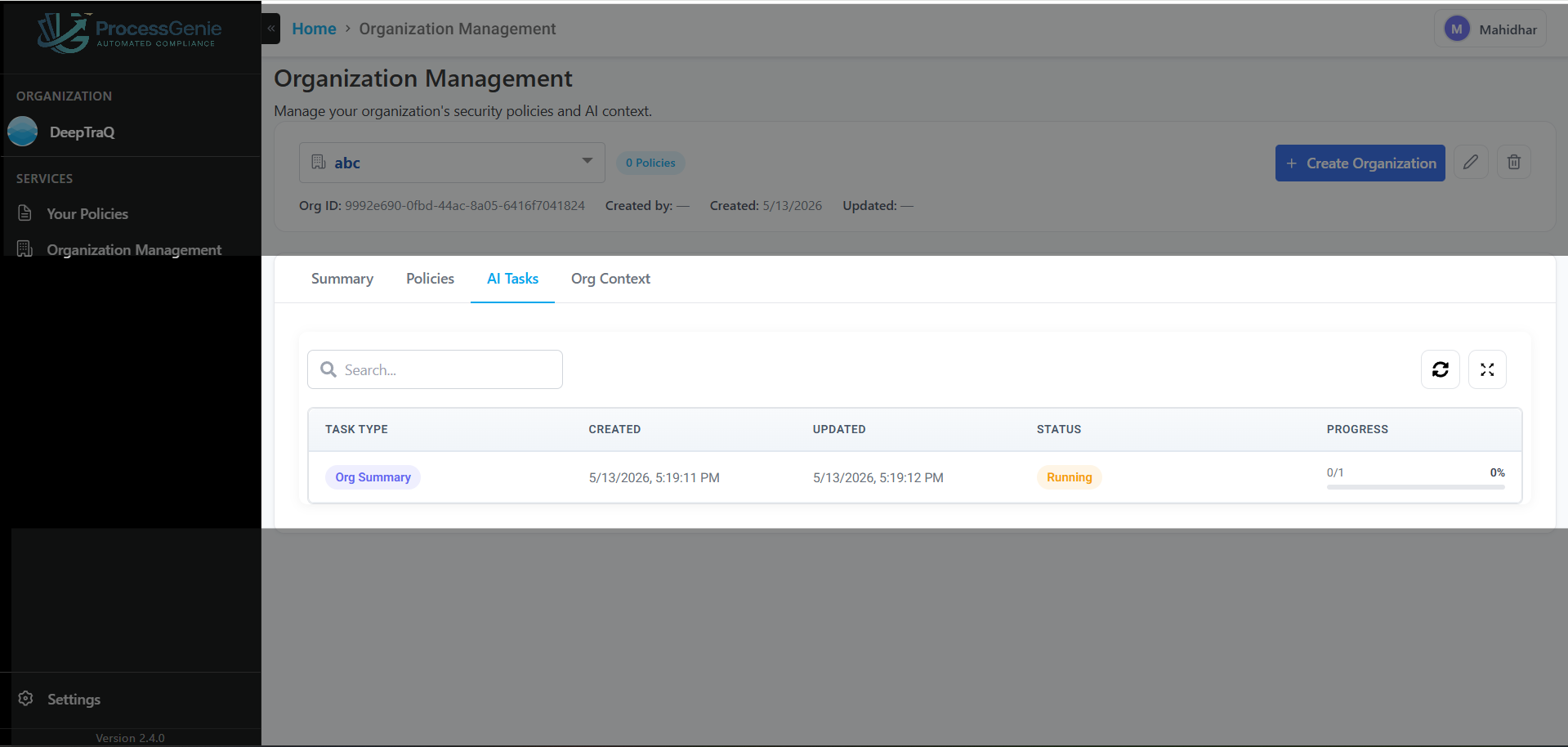Click the DeepTraQ organization avatar

[23, 132]
